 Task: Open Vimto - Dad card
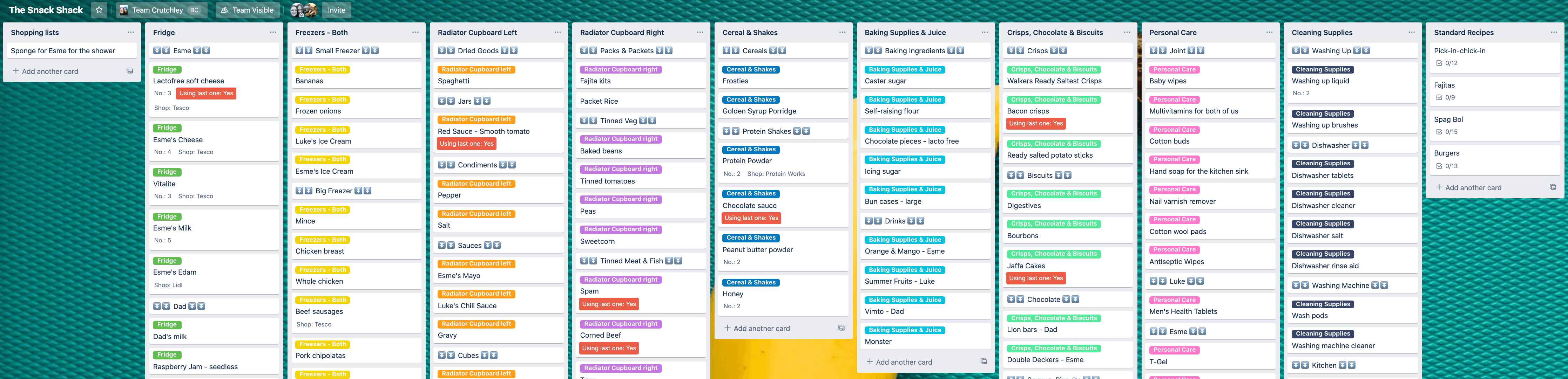(x=926, y=306)
